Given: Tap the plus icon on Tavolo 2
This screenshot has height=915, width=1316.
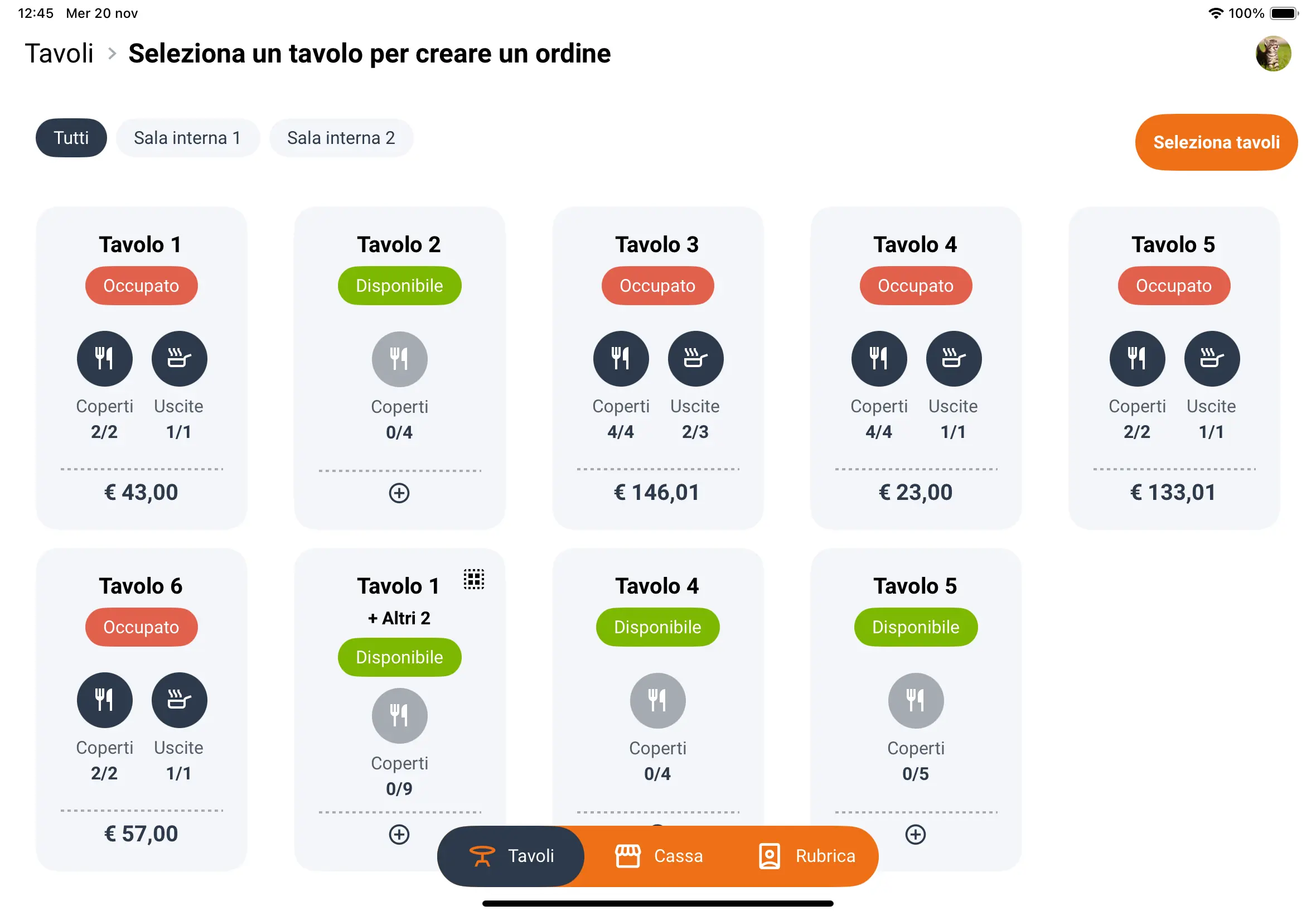Looking at the screenshot, I should pos(399,493).
